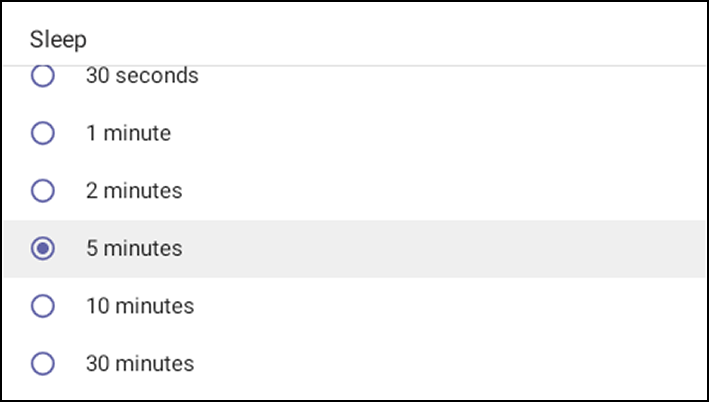Image resolution: width=709 pixels, height=402 pixels.
Task: Click the Sleep dialog title
Action: coord(58,40)
